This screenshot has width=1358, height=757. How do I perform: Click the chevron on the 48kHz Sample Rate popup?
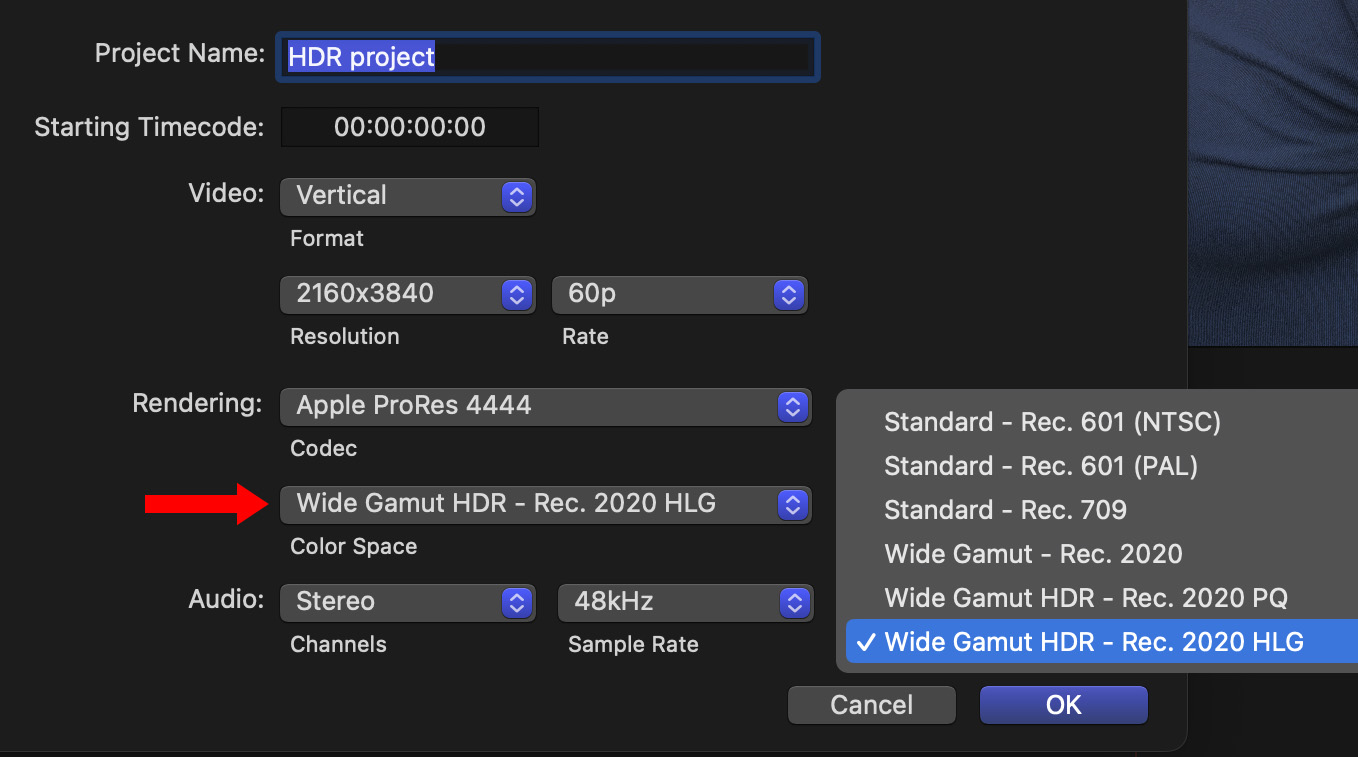tap(794, 603)
